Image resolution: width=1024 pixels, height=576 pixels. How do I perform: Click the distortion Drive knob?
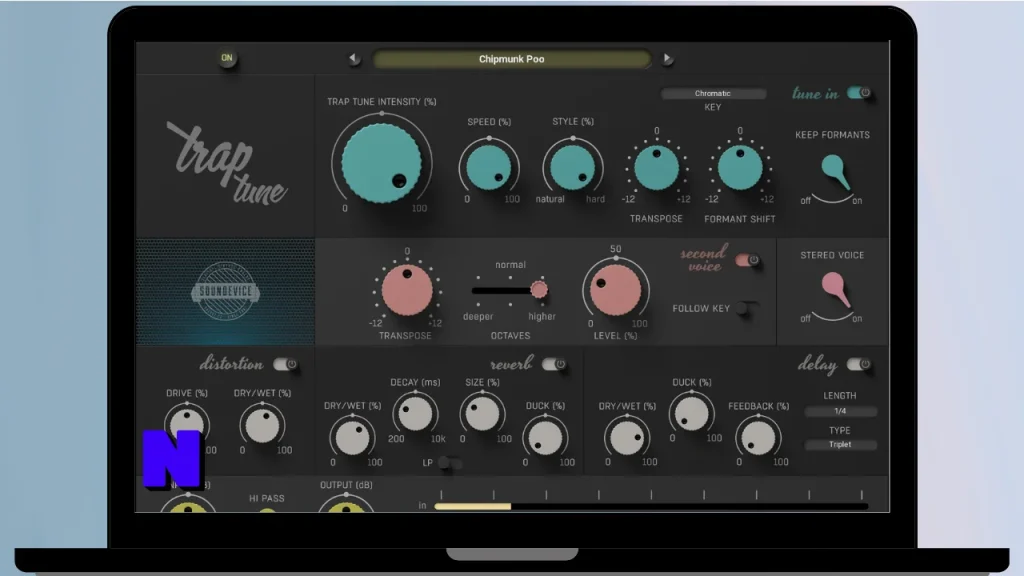[x=186, y=424]
